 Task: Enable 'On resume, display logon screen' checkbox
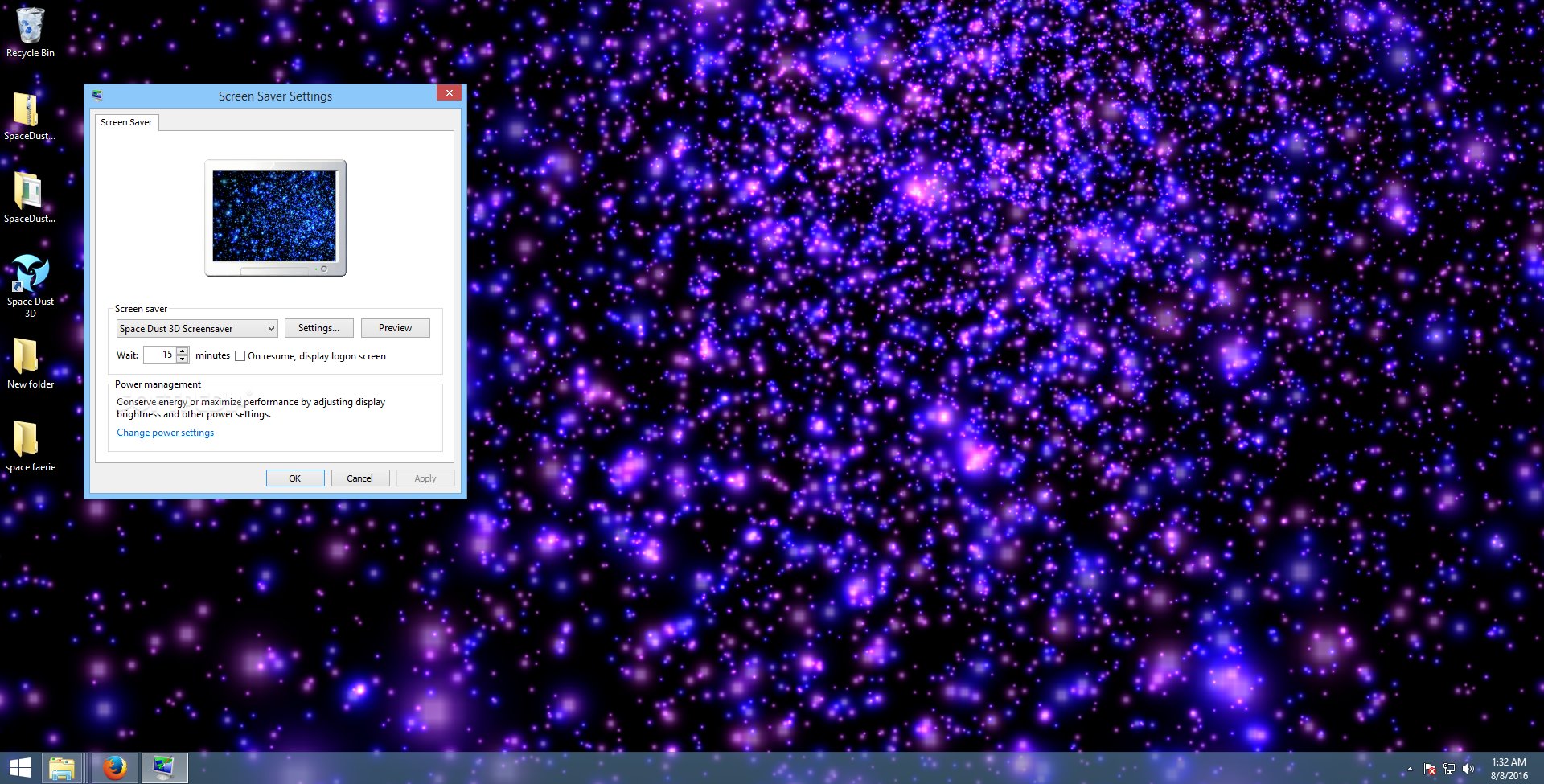240,356
